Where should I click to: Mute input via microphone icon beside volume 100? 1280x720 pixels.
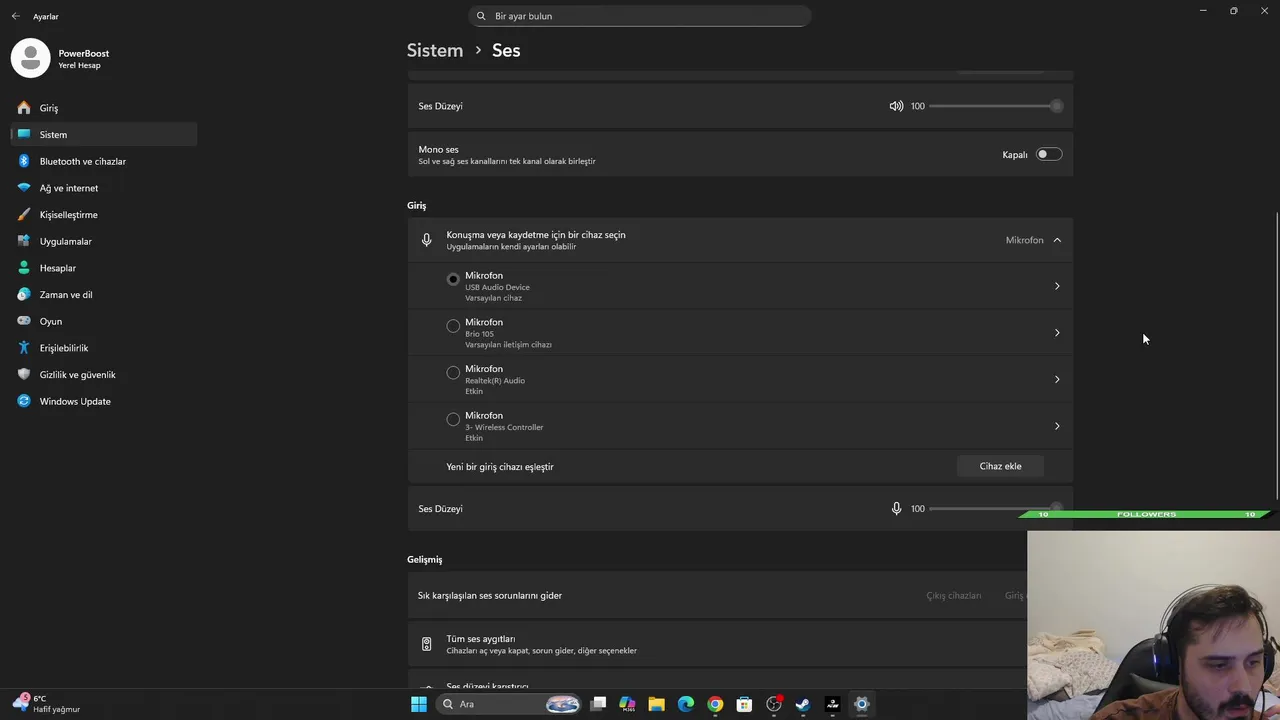(x=896, y=509)
